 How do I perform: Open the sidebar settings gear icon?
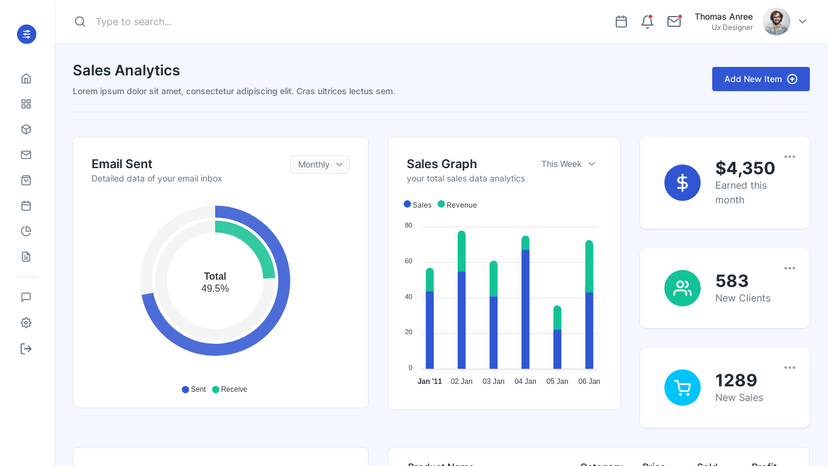pos(26,323)
